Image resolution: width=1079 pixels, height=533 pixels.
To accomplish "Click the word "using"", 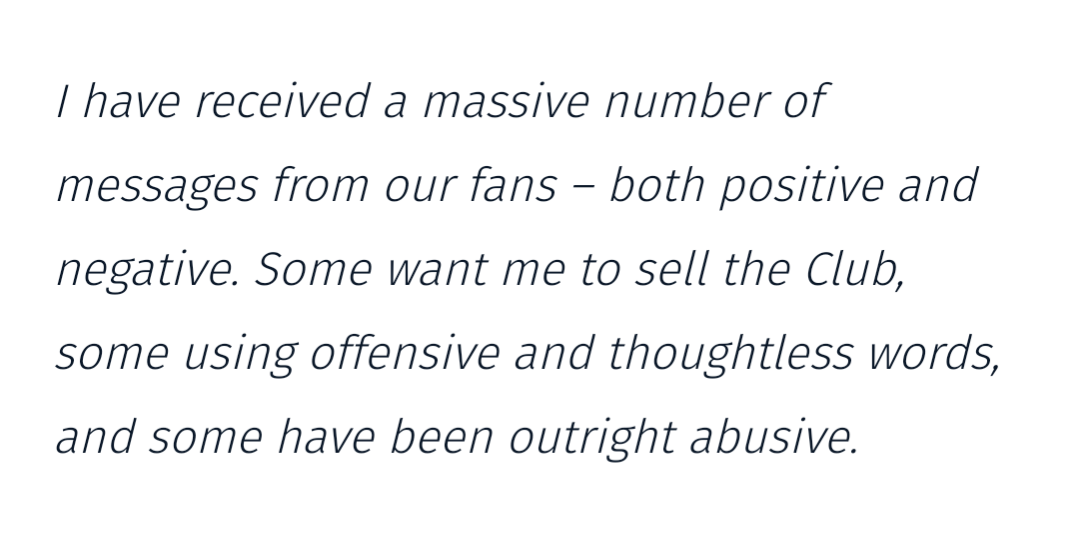I will pyautogui.click(x=239, y=356).
